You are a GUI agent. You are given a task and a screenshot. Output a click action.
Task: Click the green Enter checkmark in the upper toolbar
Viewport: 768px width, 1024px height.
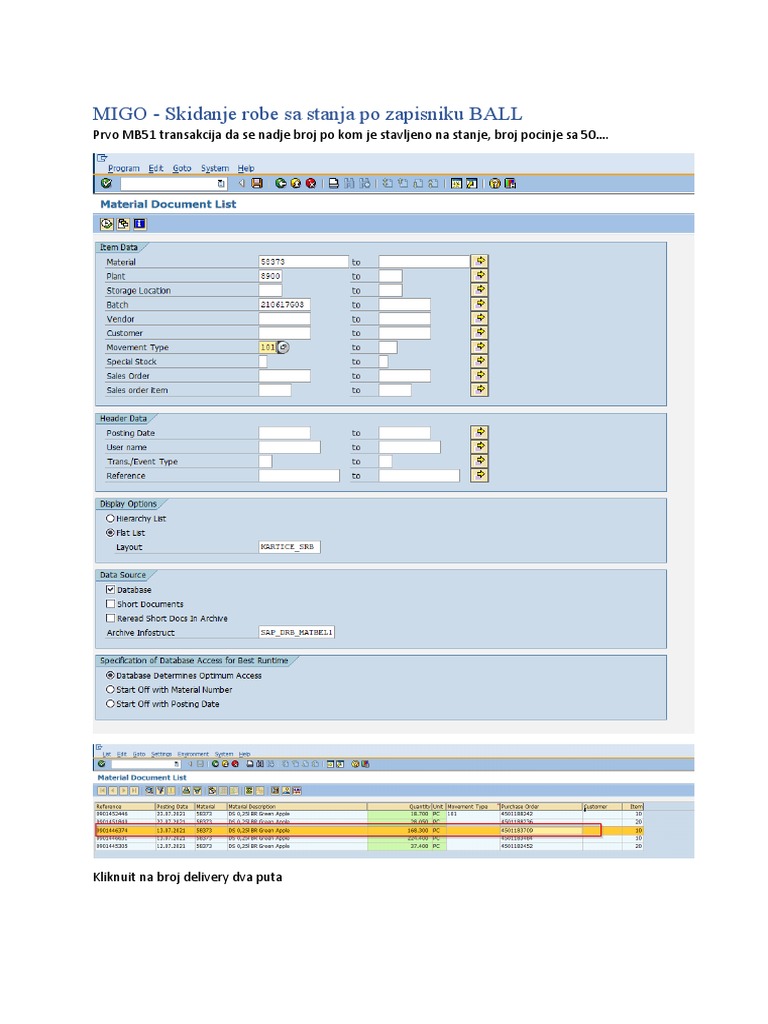106,183
